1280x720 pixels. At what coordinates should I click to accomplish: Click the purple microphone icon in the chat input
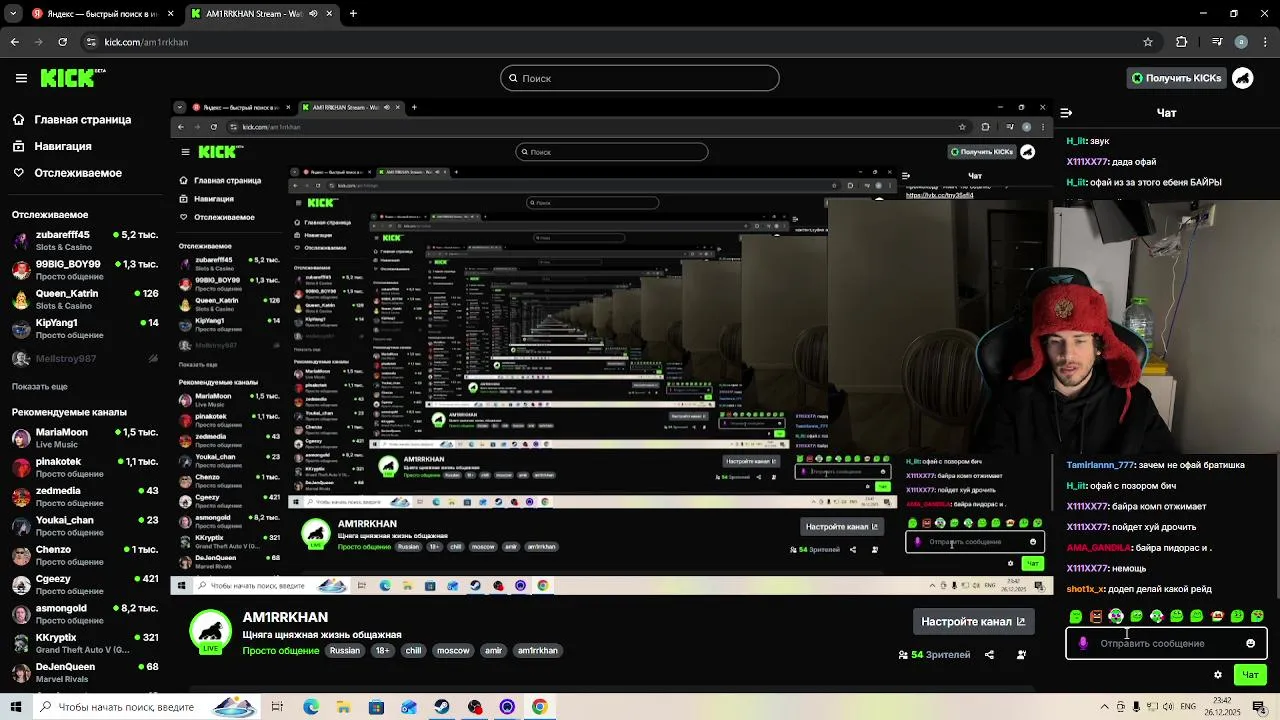coord(1083,643)
